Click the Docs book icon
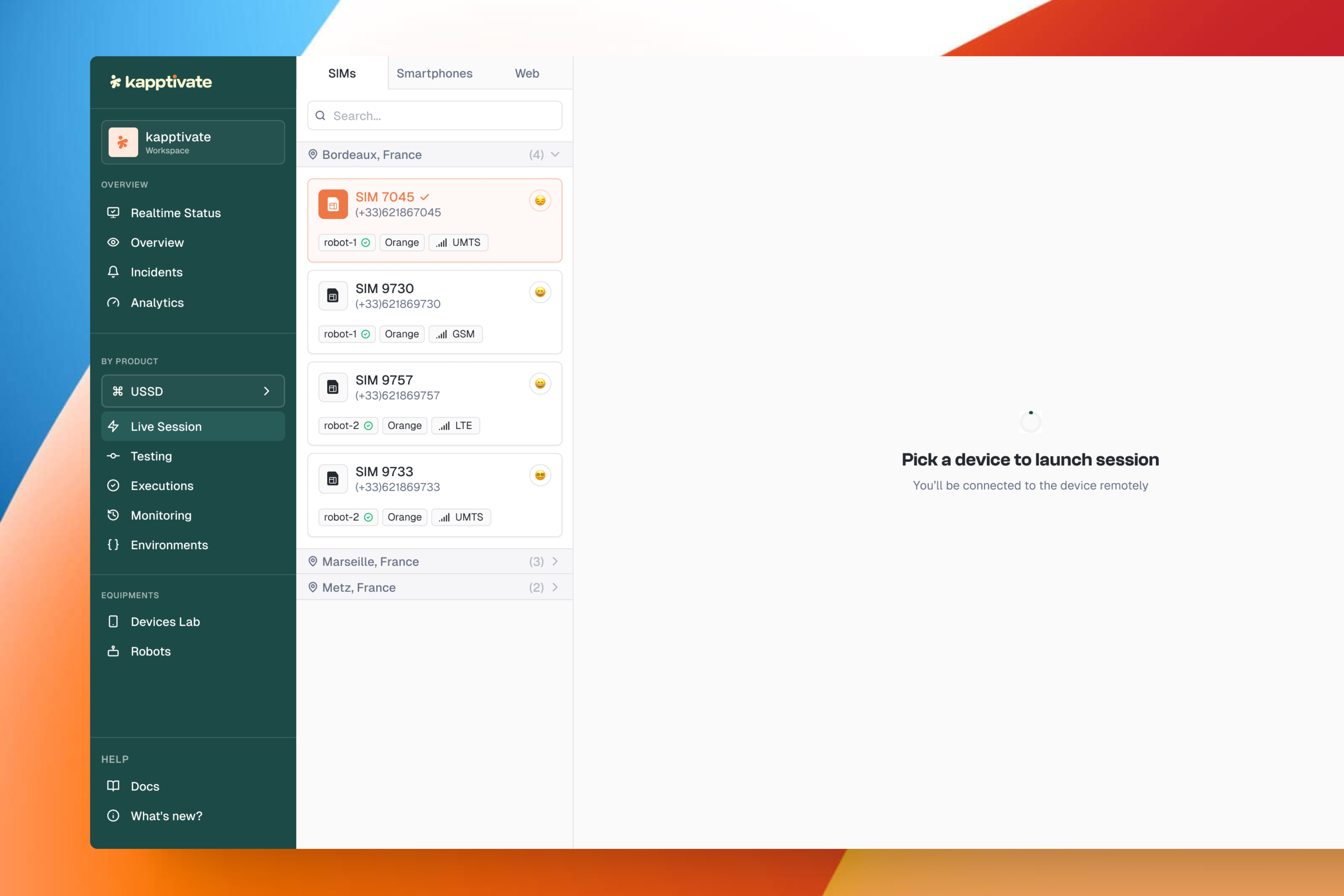The height and width of the screenshot is (896, 1344). [x=113, y=786]
